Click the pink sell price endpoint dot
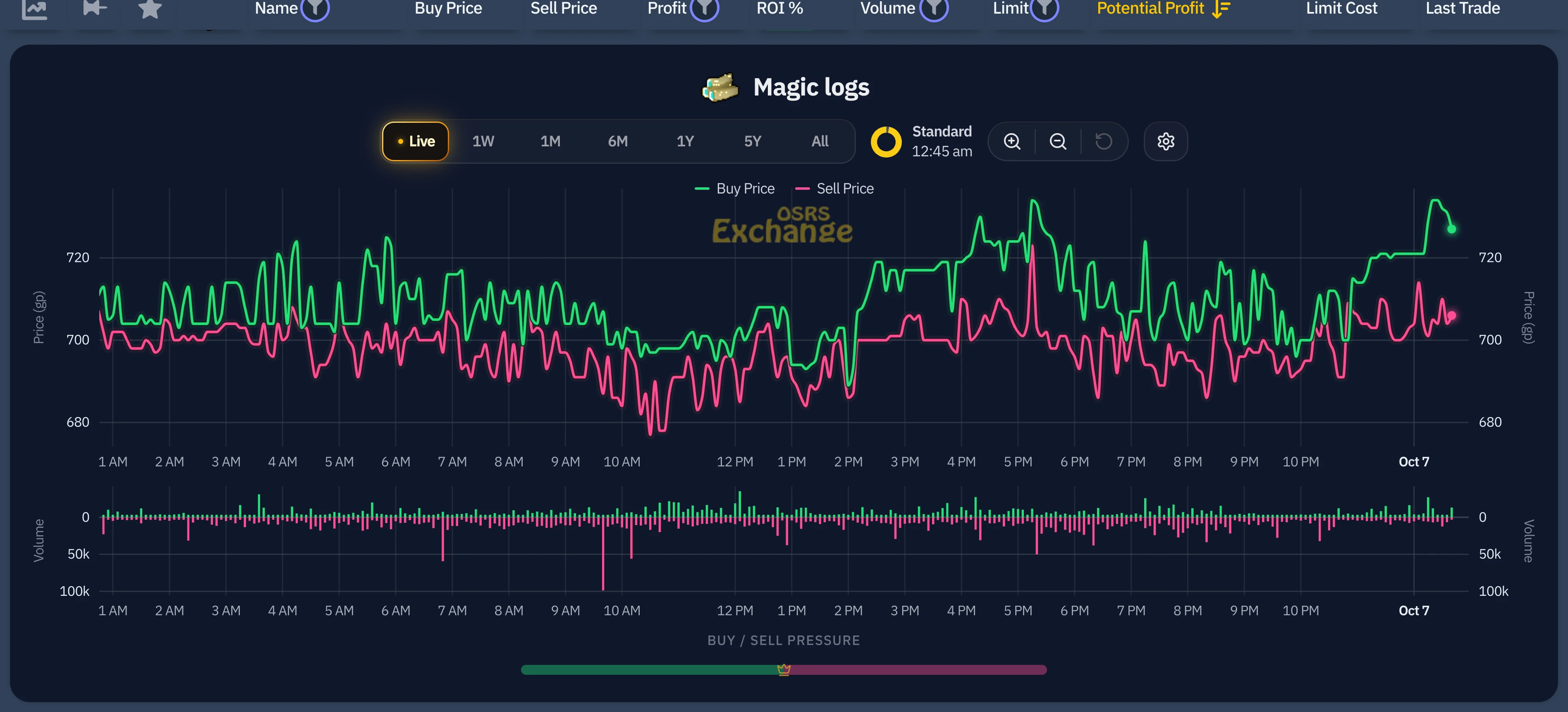The height and width of the screenshot is (712, 1568). pyautogui.click(x=1452, y=316)
